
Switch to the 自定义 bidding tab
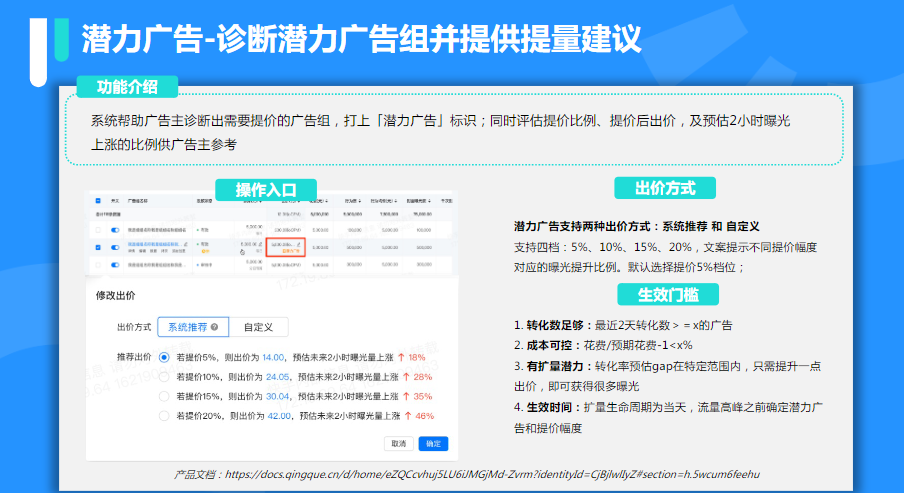pos(258,327)
